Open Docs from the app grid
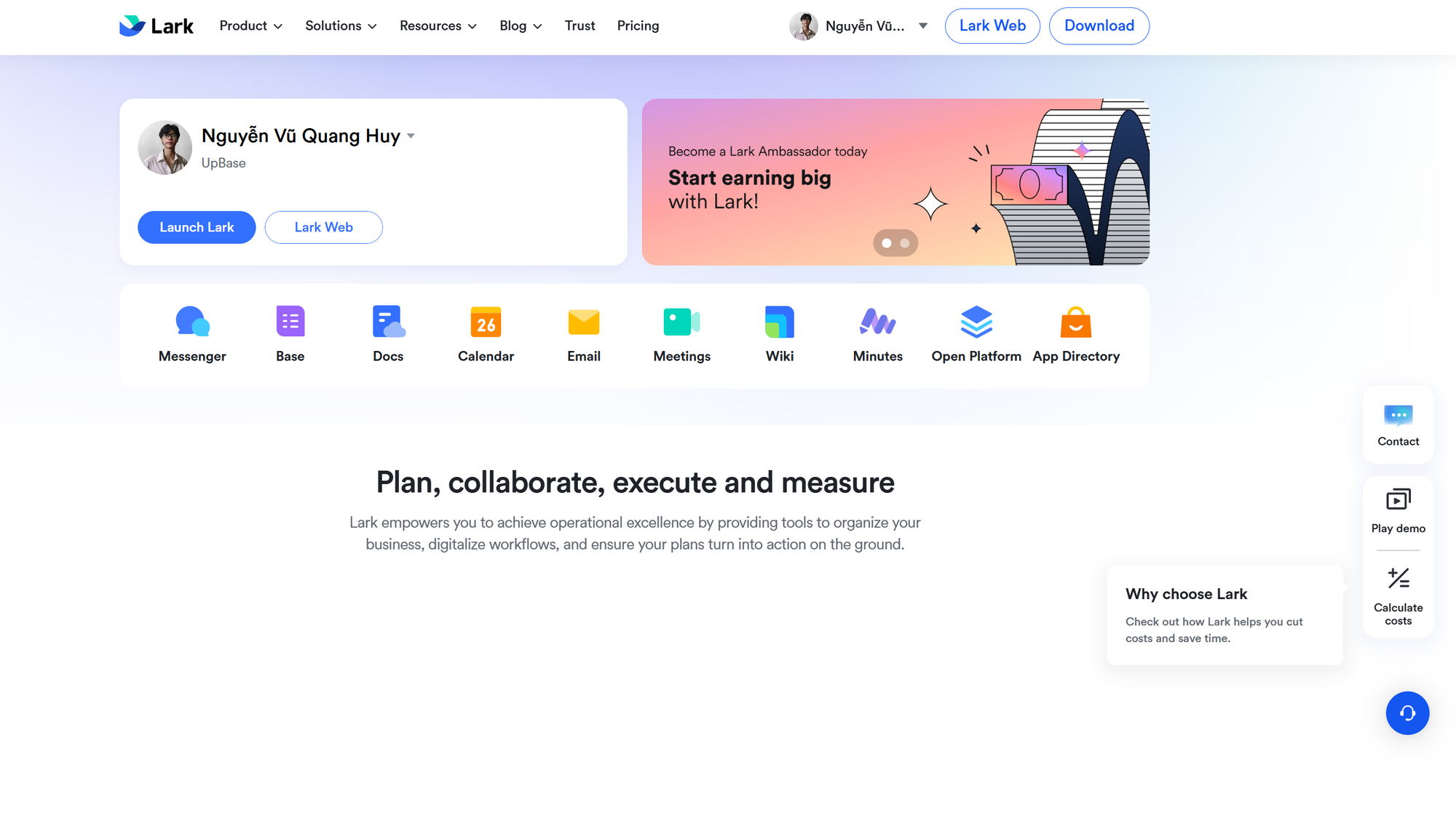 point(387,321)
